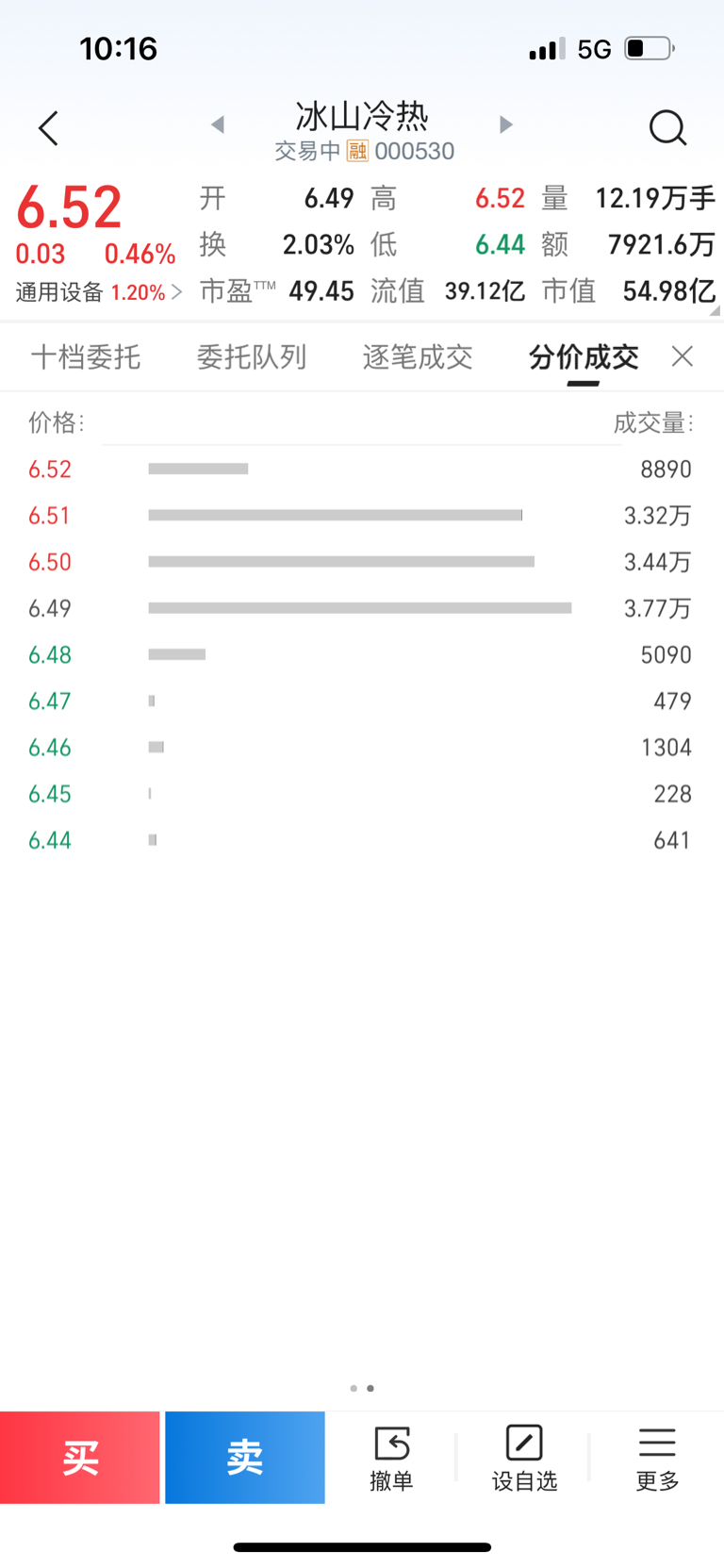Expand quote details corner triangle

click(x=715, y=310)
